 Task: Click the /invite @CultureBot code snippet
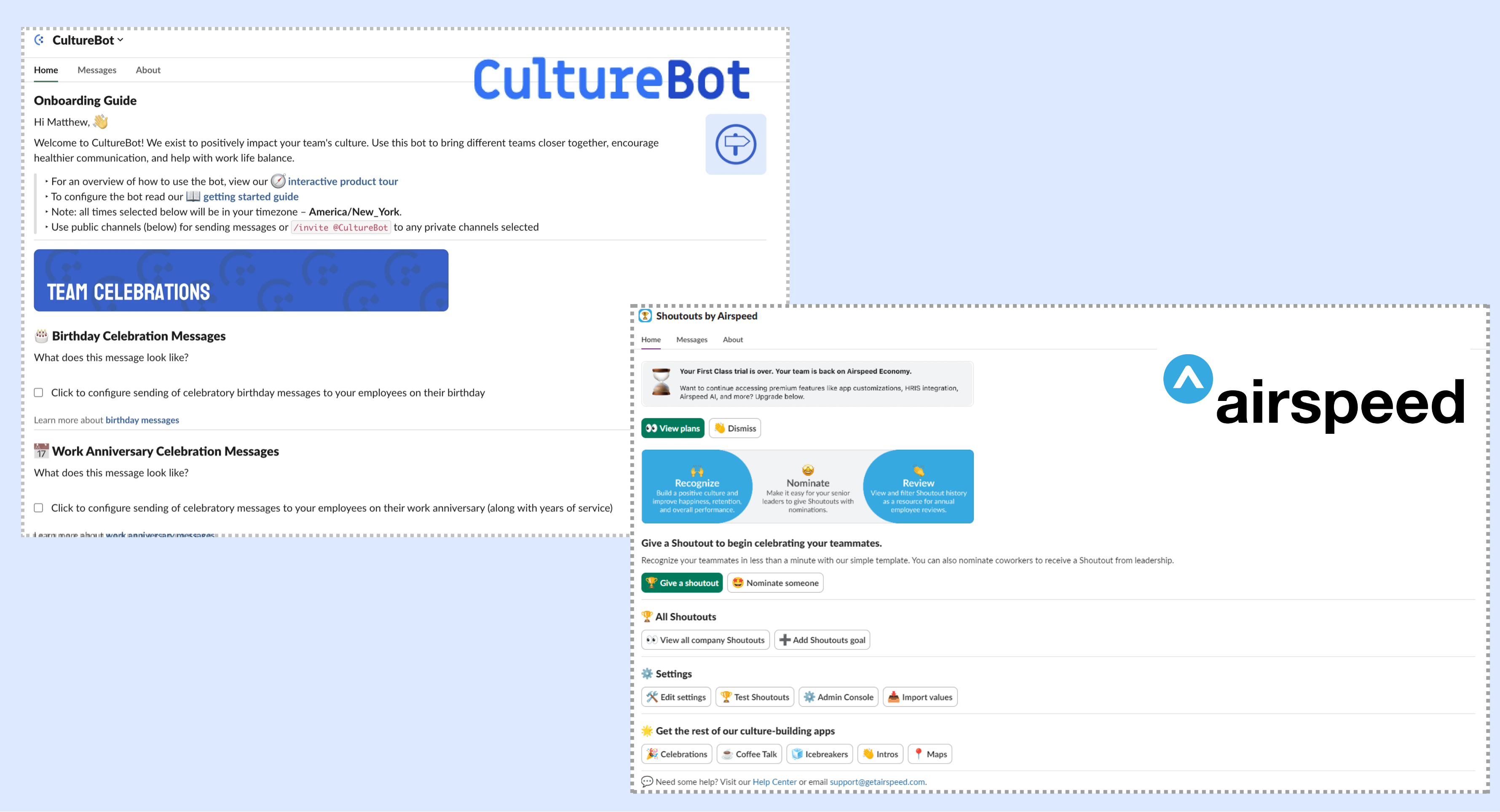click(x=340, y=227)
